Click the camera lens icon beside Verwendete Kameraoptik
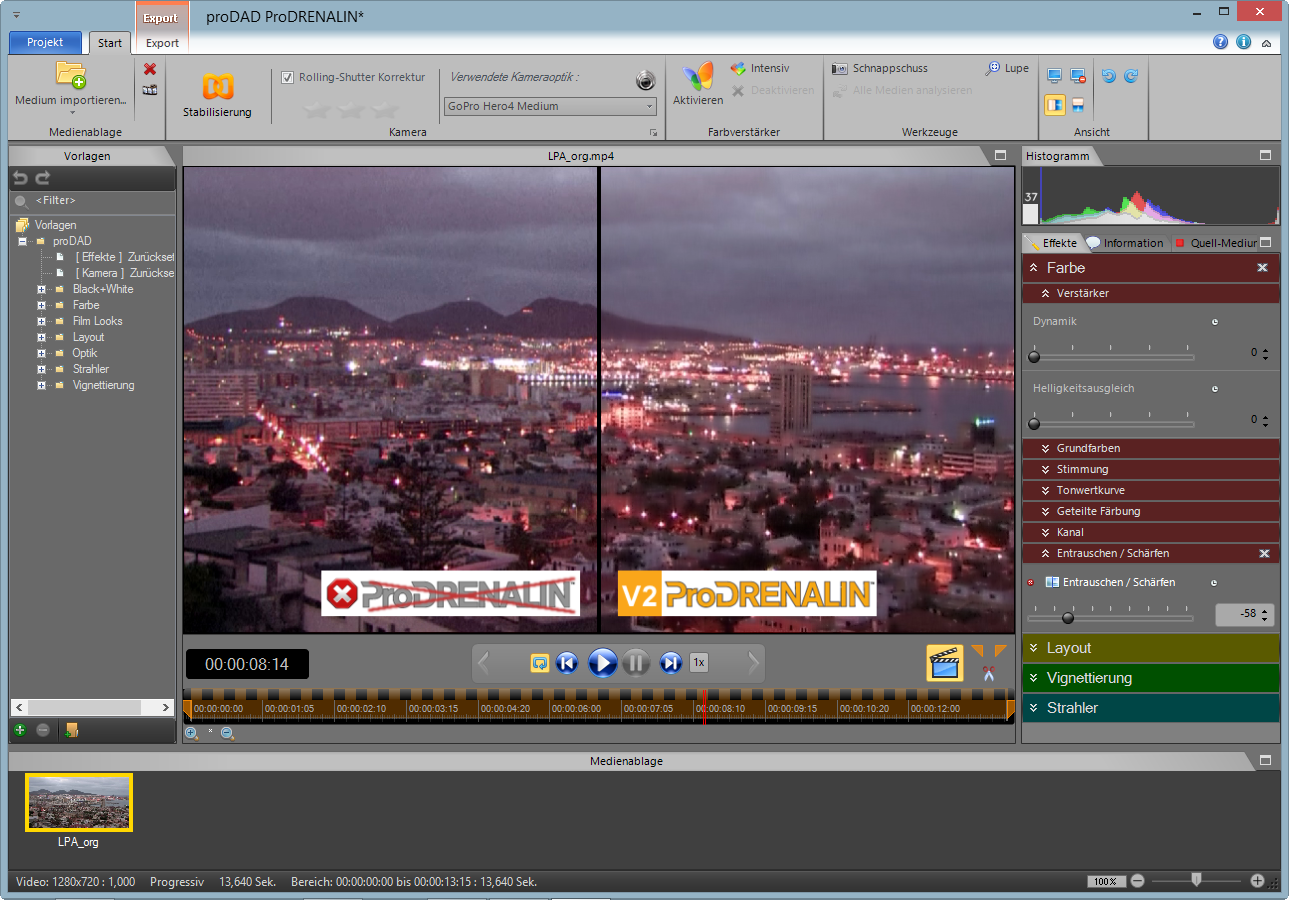 pyautogui.click(x=645, y=81)
